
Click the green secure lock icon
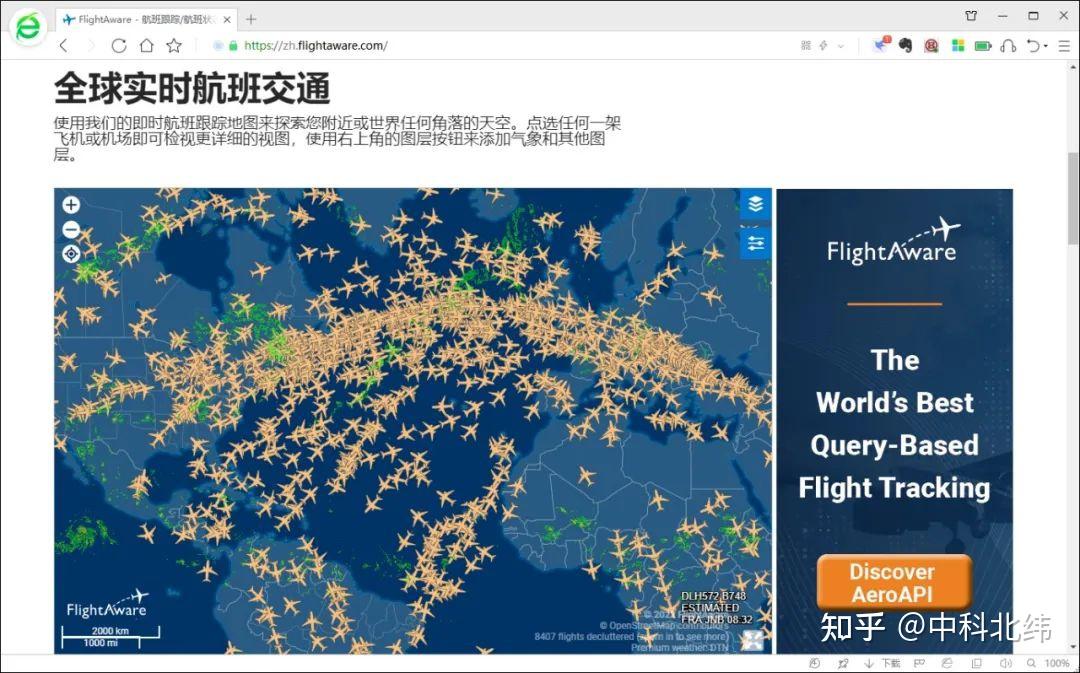pos(233,45)
